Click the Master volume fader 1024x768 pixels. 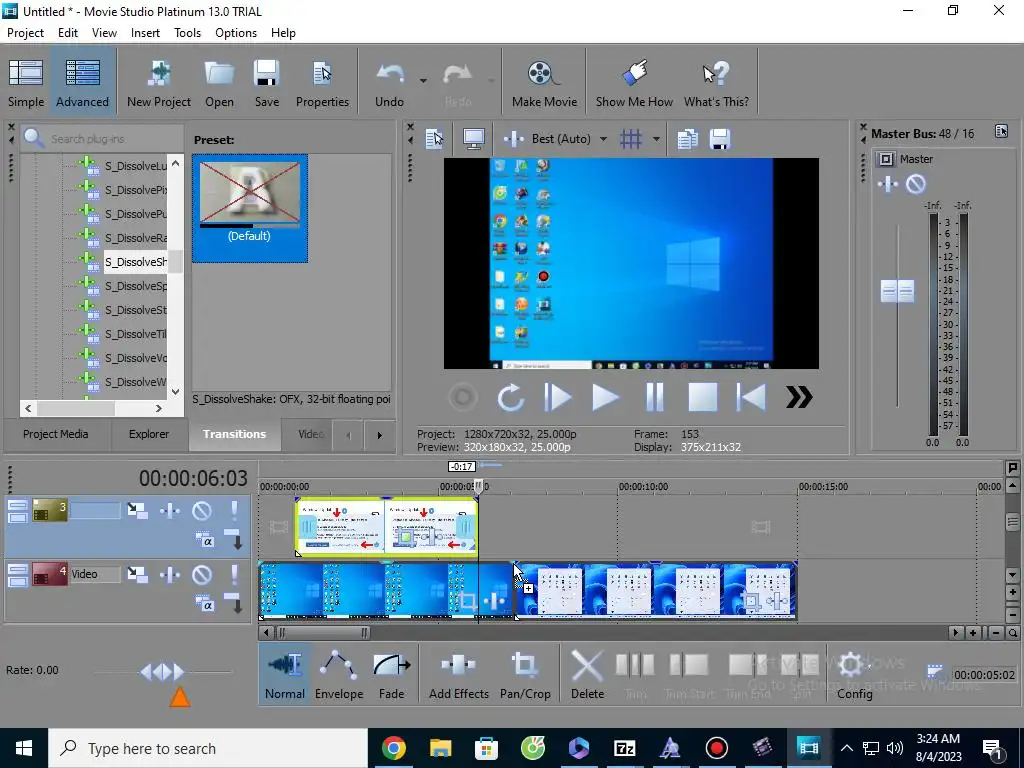897,291
